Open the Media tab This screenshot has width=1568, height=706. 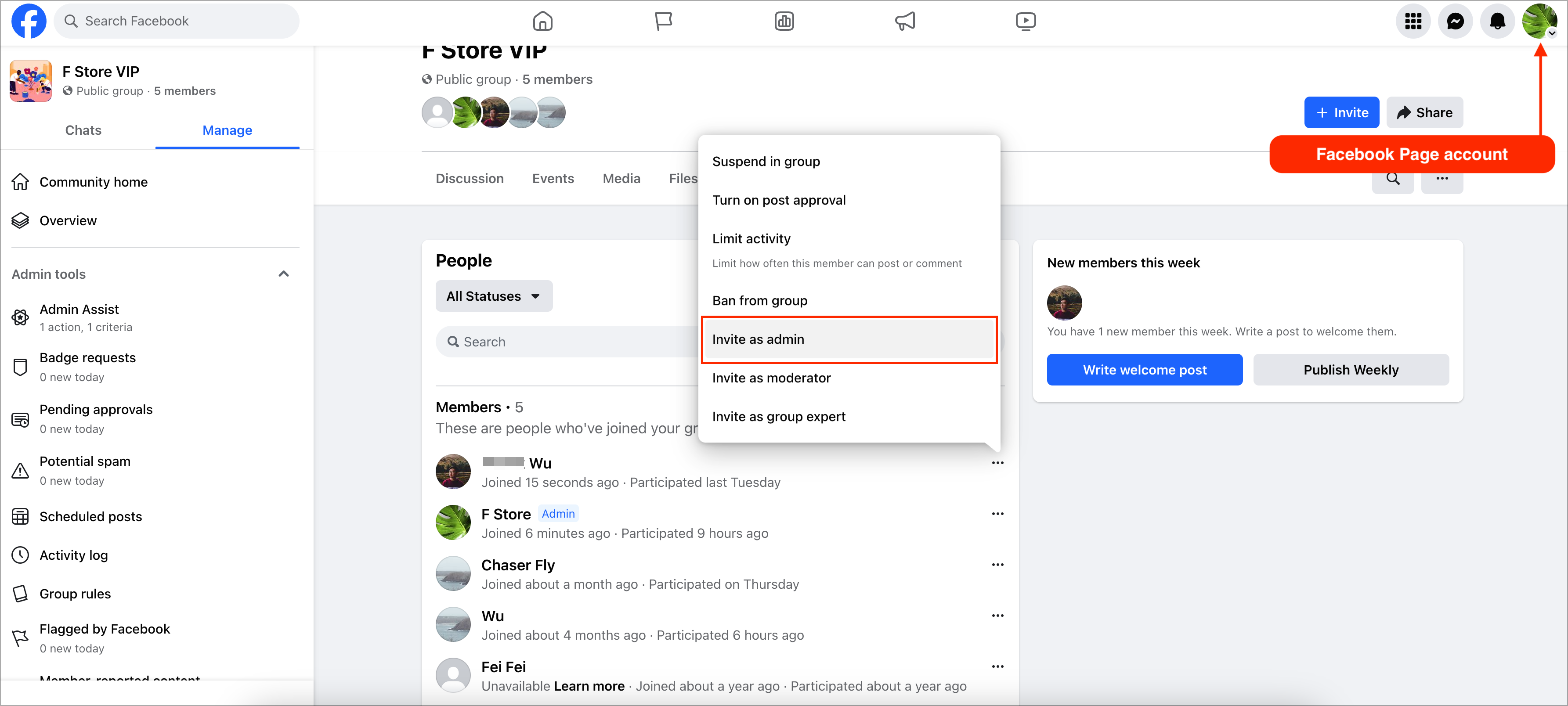[x=621, y=178]
